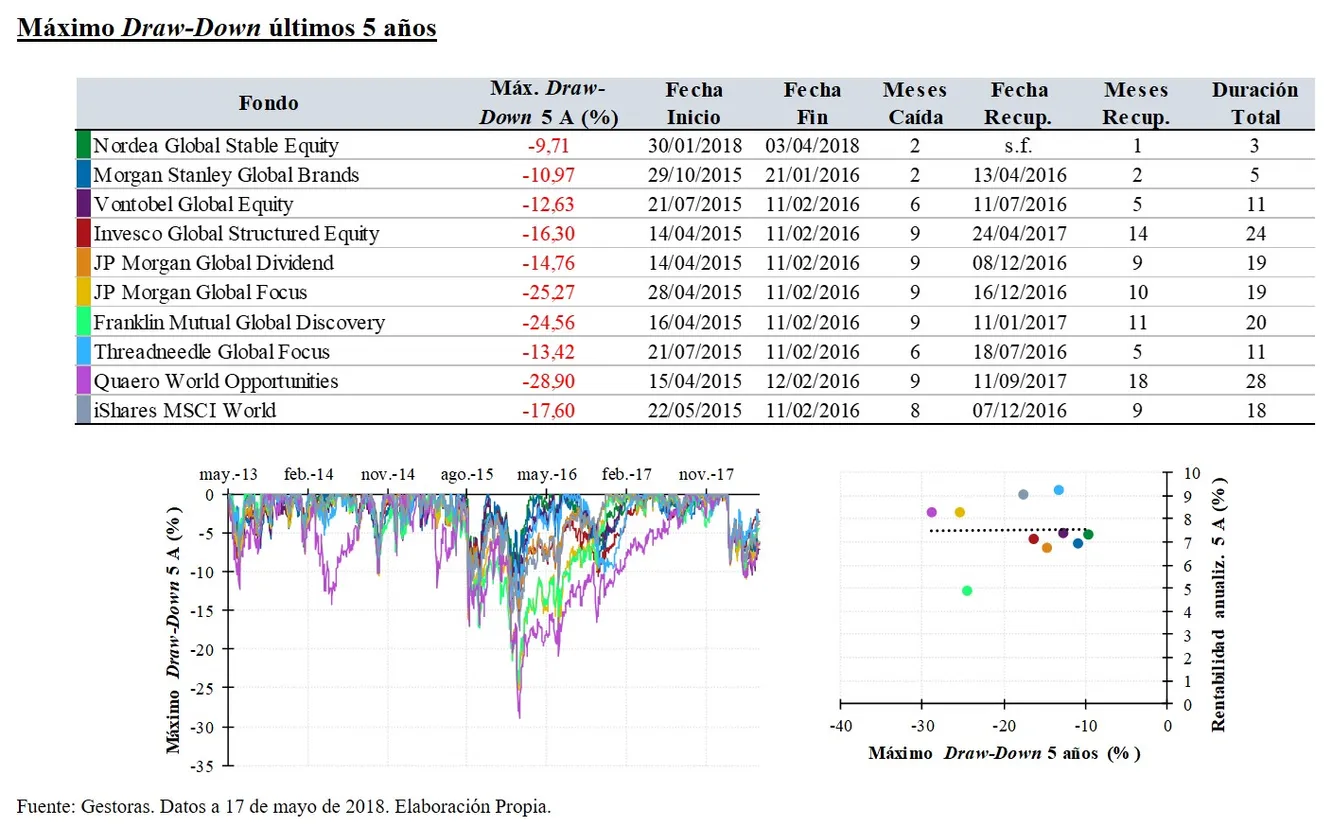Select the 'Fondo' column header
This screenshot has height=830, width=1332.
pos(268,103)
